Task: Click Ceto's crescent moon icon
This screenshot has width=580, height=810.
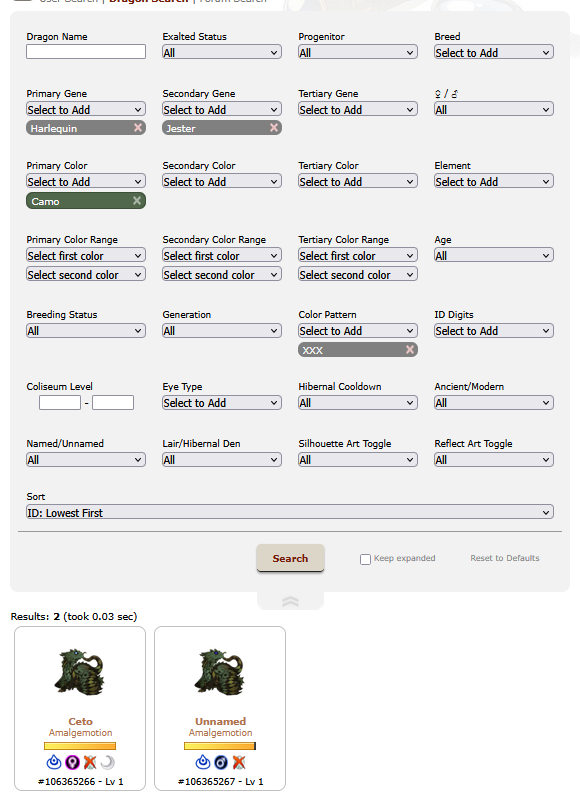Action: click(x=107, y=762)
